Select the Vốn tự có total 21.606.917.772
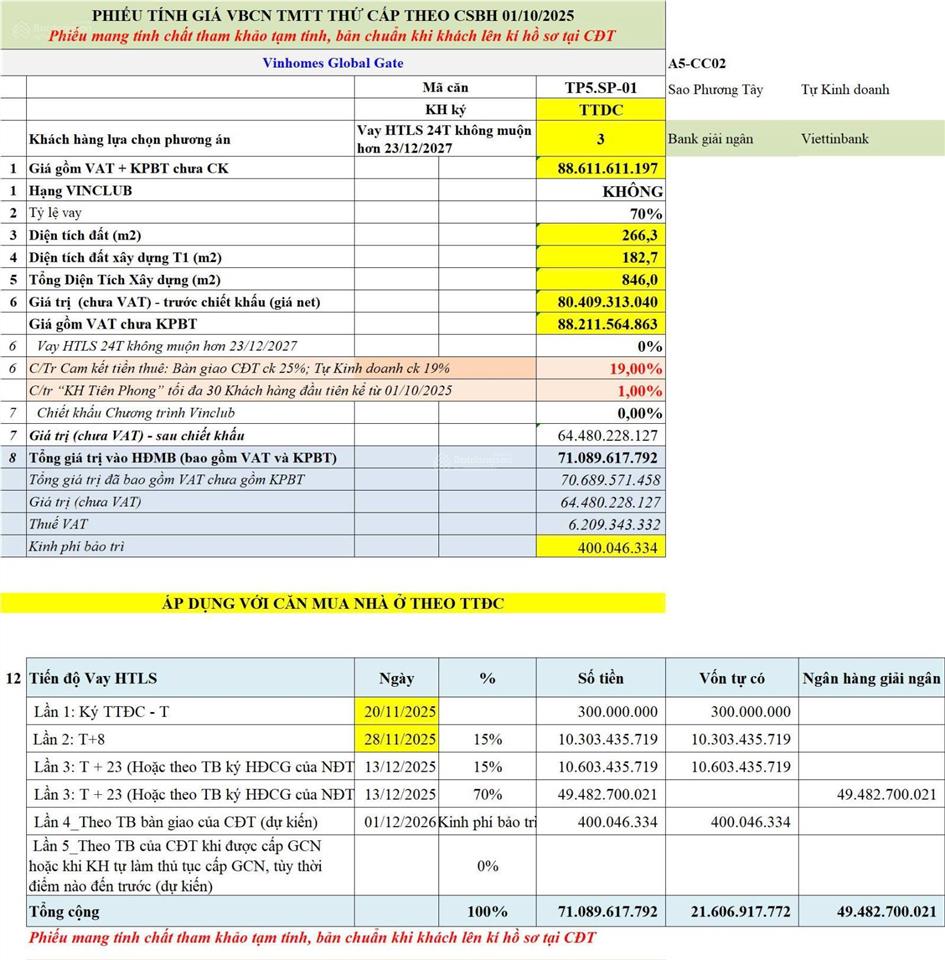The height and width of the screenshot is (960, 945). (733, 912)
